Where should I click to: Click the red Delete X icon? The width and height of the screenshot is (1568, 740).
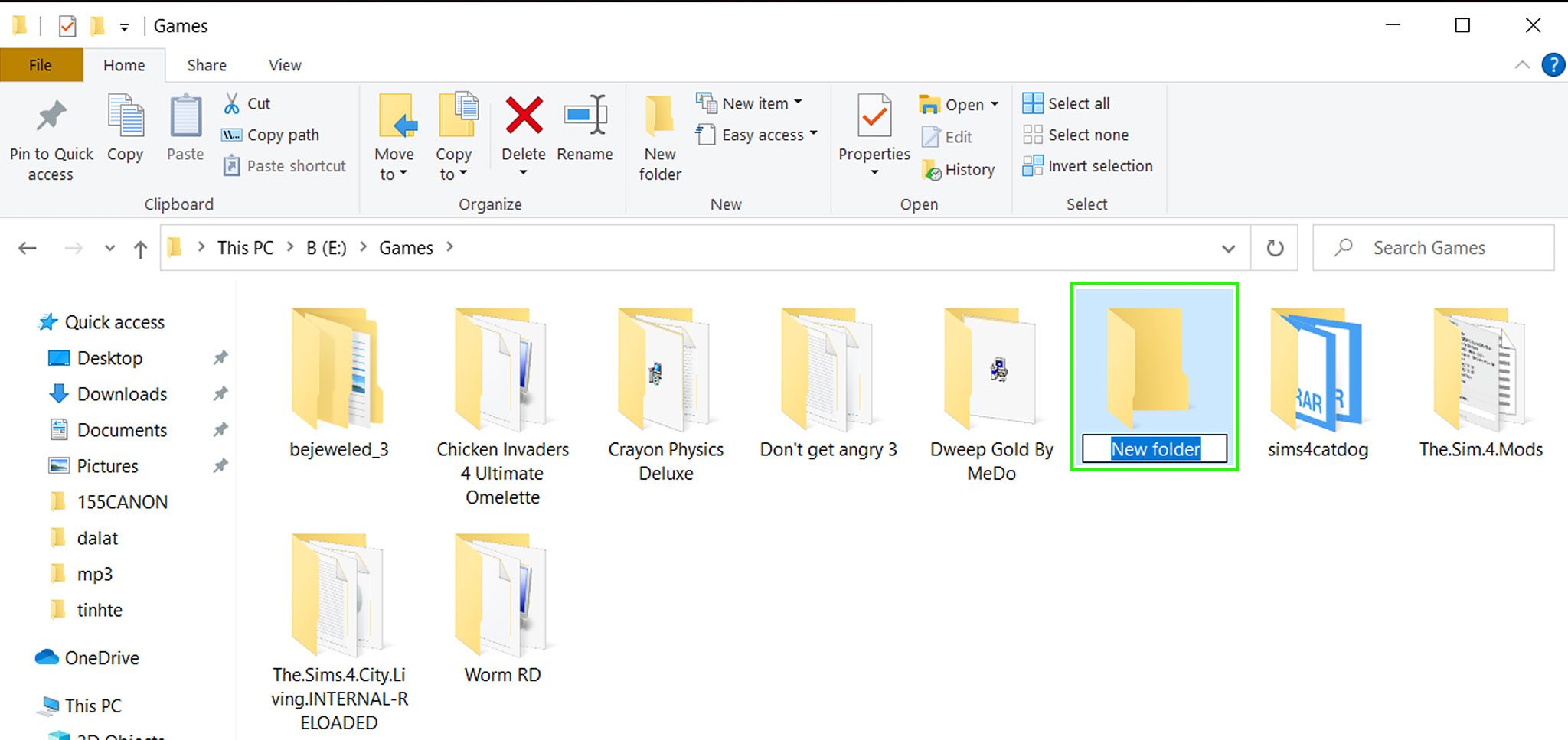(x=524, y=115)
